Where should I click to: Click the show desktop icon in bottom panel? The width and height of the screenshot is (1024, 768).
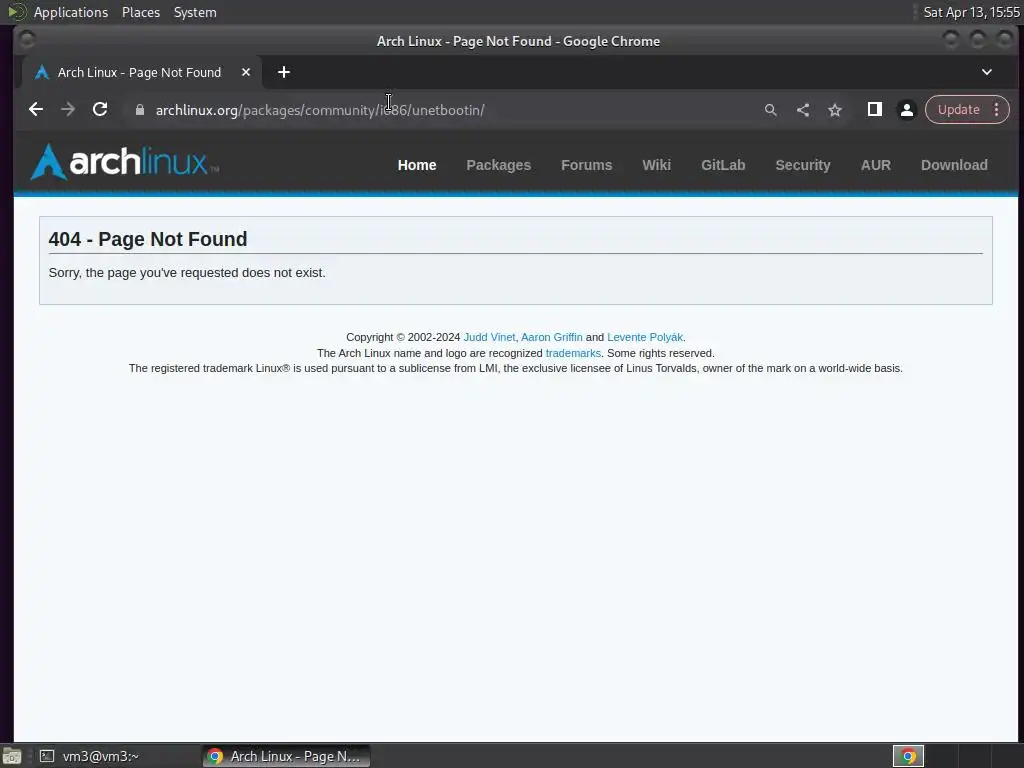pyautogui.click(x=12, y=756)
